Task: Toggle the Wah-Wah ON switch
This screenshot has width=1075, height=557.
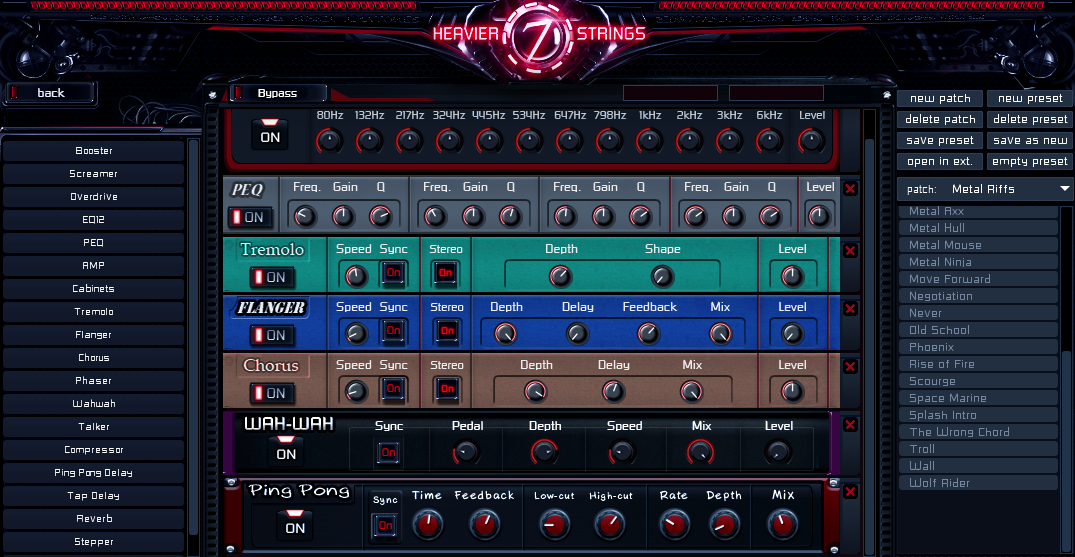Action: point(286,449)
